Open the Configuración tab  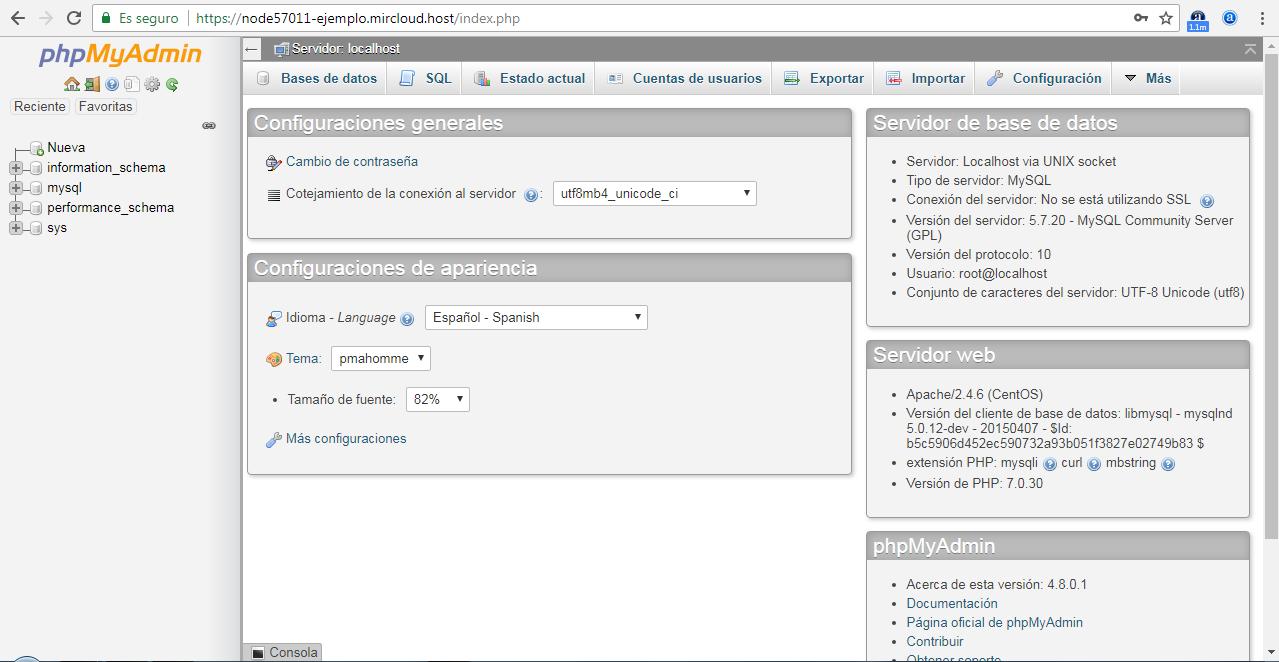coord(1044,78)
